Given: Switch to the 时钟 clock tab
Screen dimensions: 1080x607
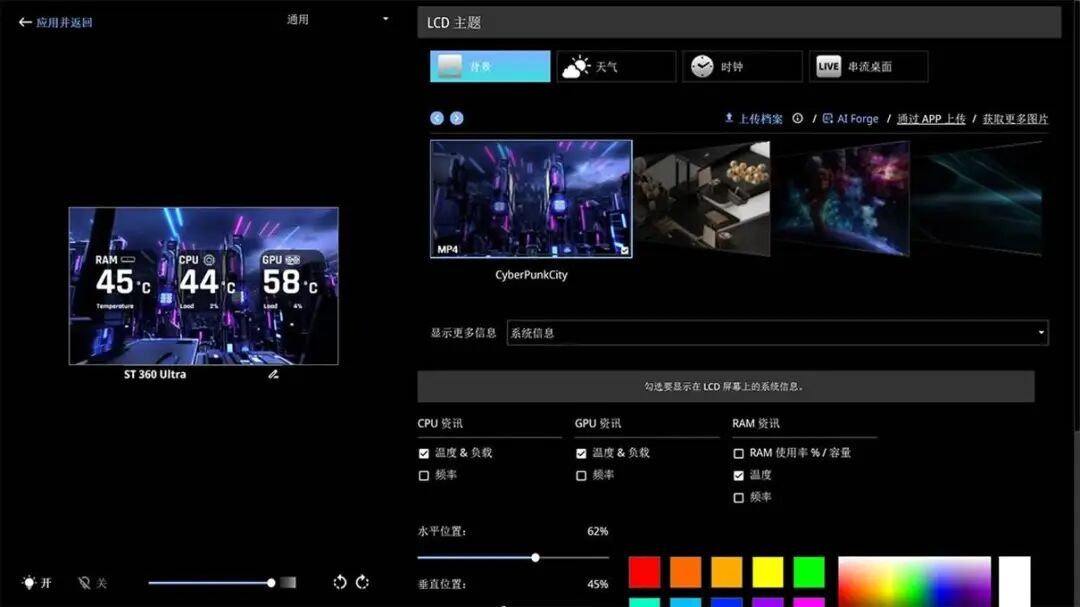Looking at the screenshot, I should [742, 66].
